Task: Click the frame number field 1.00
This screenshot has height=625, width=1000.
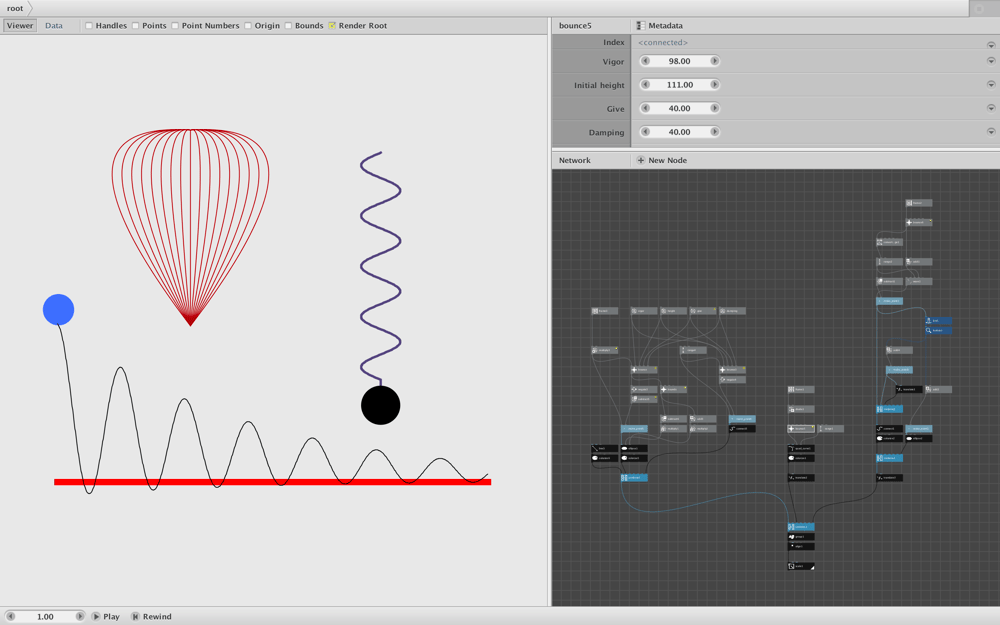Action: pyautogui.click(x=45, y=616)
